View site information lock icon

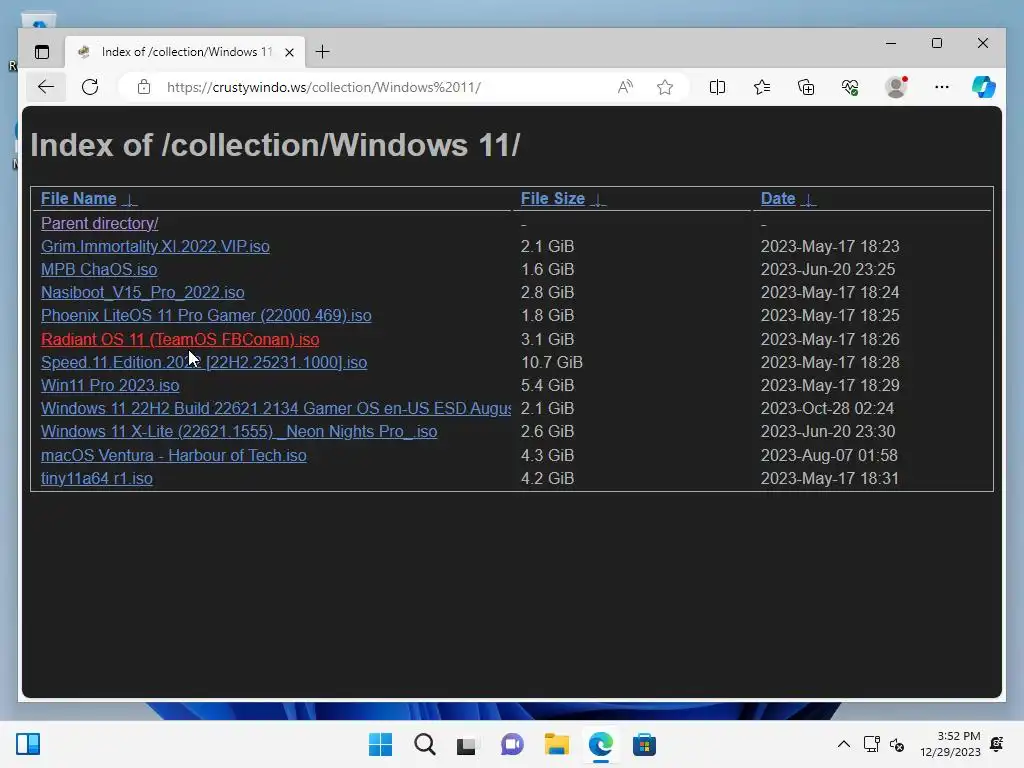[144, 87]
